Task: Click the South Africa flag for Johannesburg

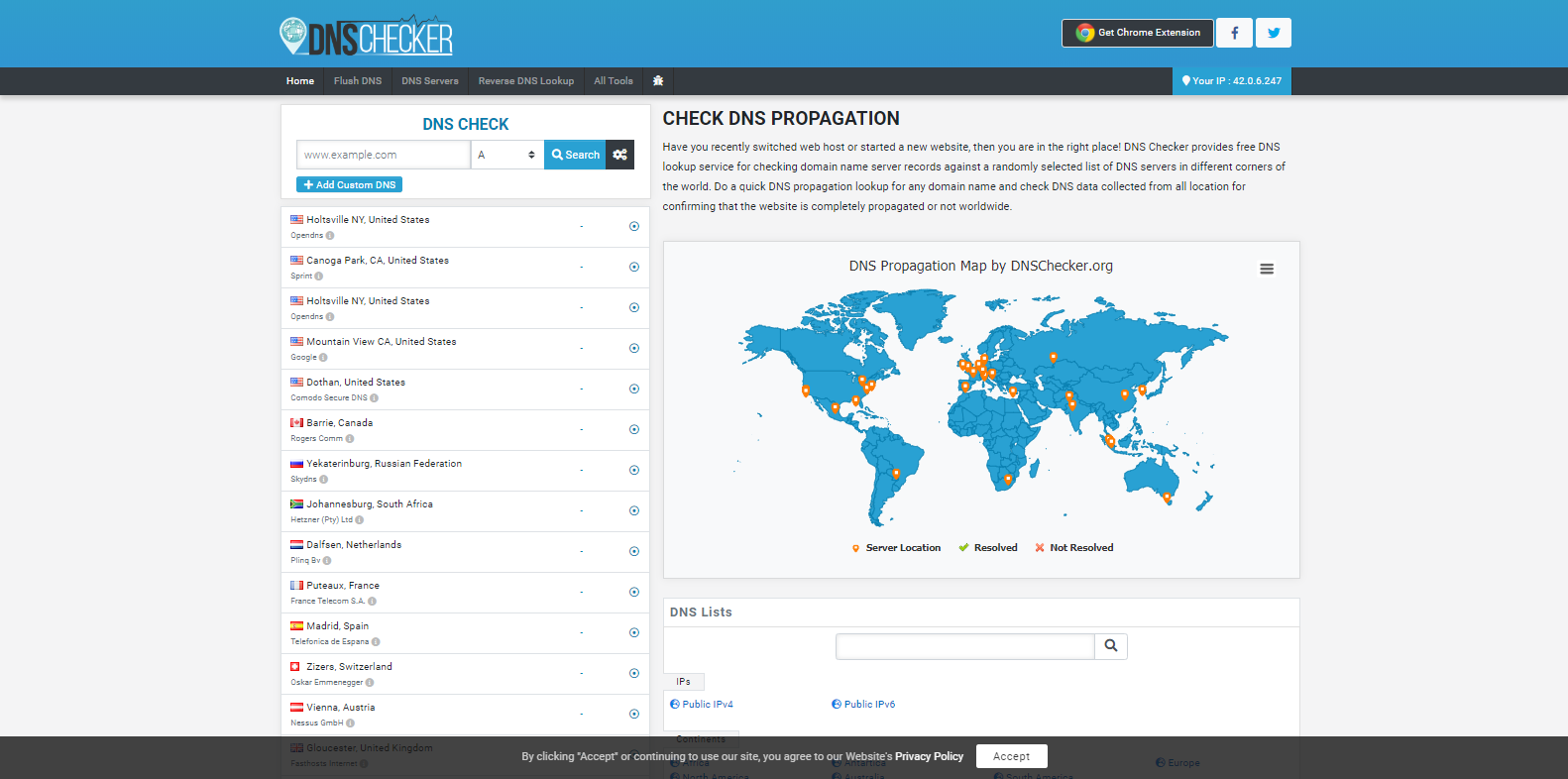Action: pos(296,504)
